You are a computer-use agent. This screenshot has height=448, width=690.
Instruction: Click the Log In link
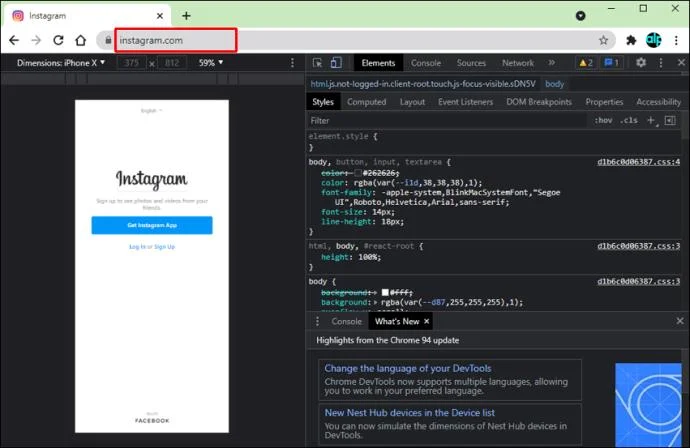(137, 247)
